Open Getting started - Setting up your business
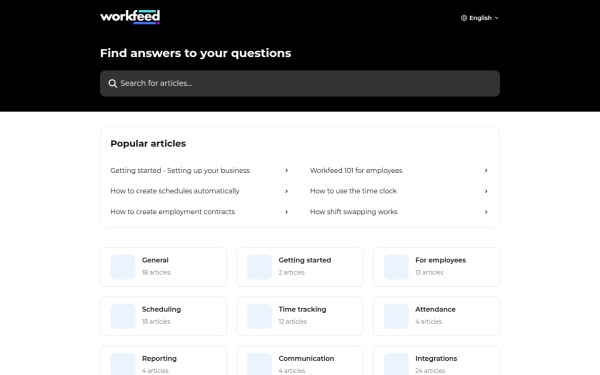This screenshot has height=375, width=600. tap(199, 170)
